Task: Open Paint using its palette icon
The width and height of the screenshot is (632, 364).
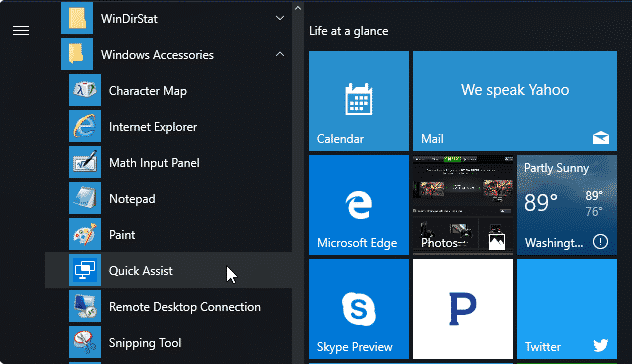Action: coord(85,234)
